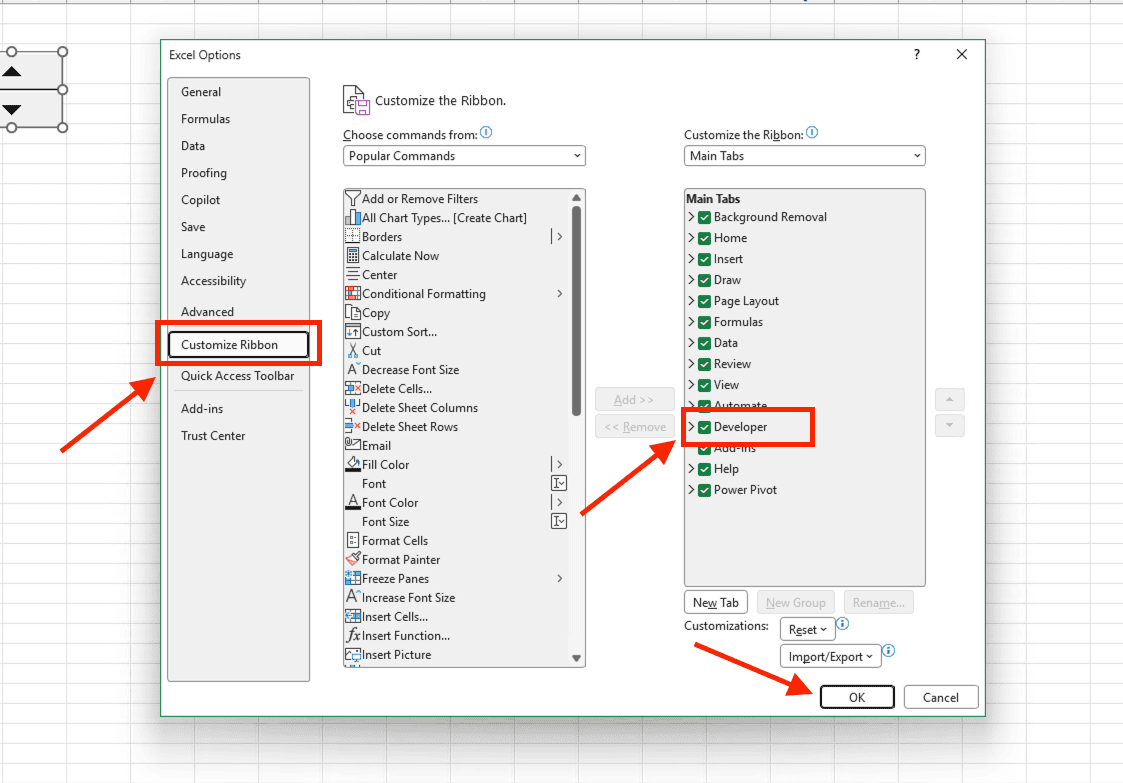Viewport: 1123px width, 783px height.
Task: Click the Insert Cells icon
Action: click(x=352, y=616)
